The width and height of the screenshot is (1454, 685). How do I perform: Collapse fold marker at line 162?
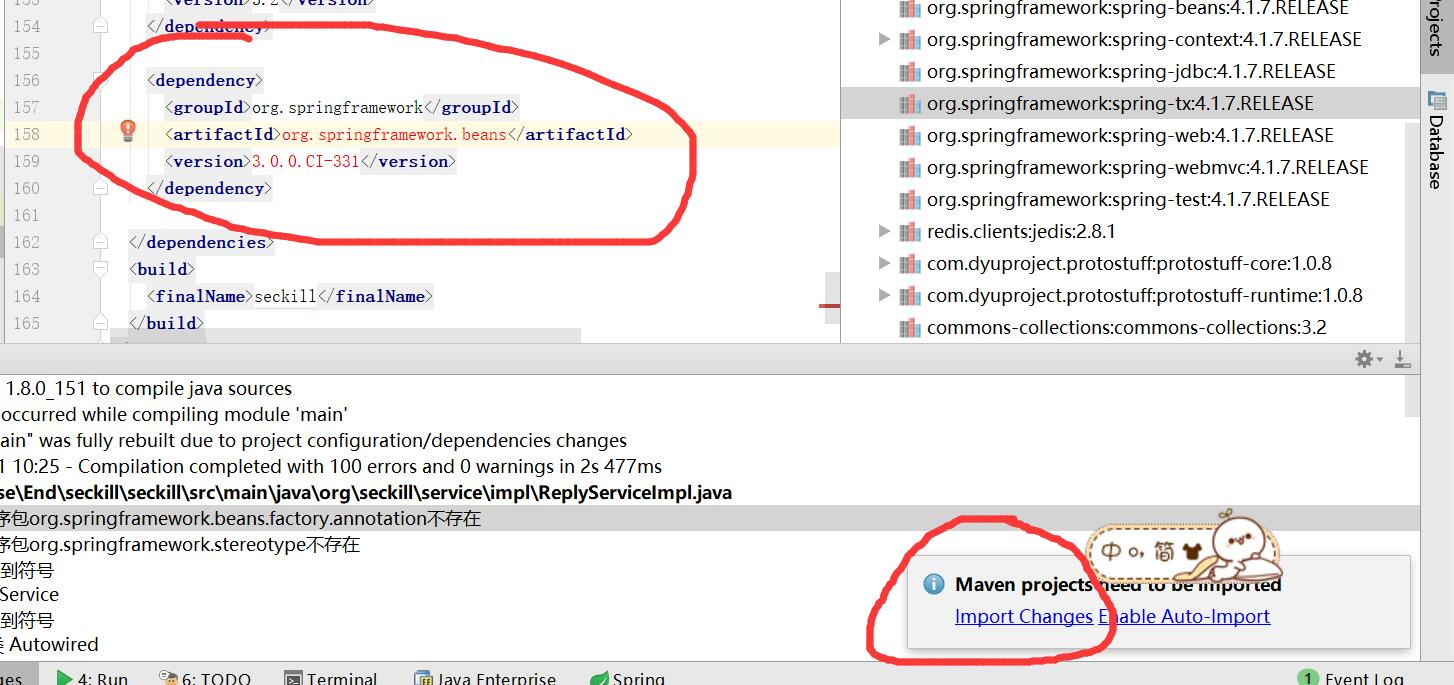click(x=100, y=242)
